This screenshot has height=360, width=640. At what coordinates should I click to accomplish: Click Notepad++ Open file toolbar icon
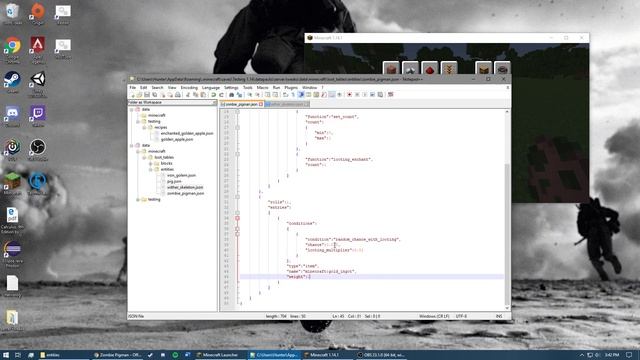pos(139,95)
